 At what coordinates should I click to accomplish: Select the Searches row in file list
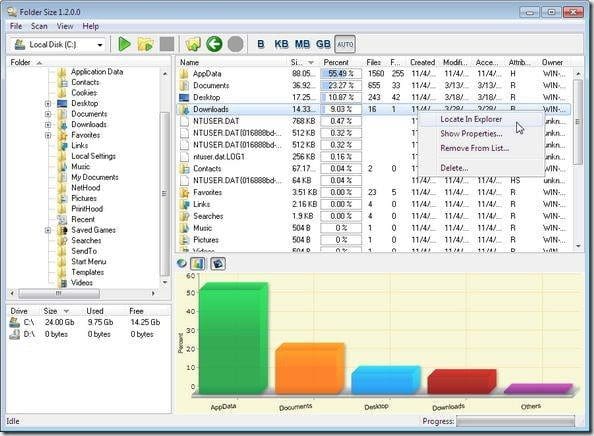(374, 216)
